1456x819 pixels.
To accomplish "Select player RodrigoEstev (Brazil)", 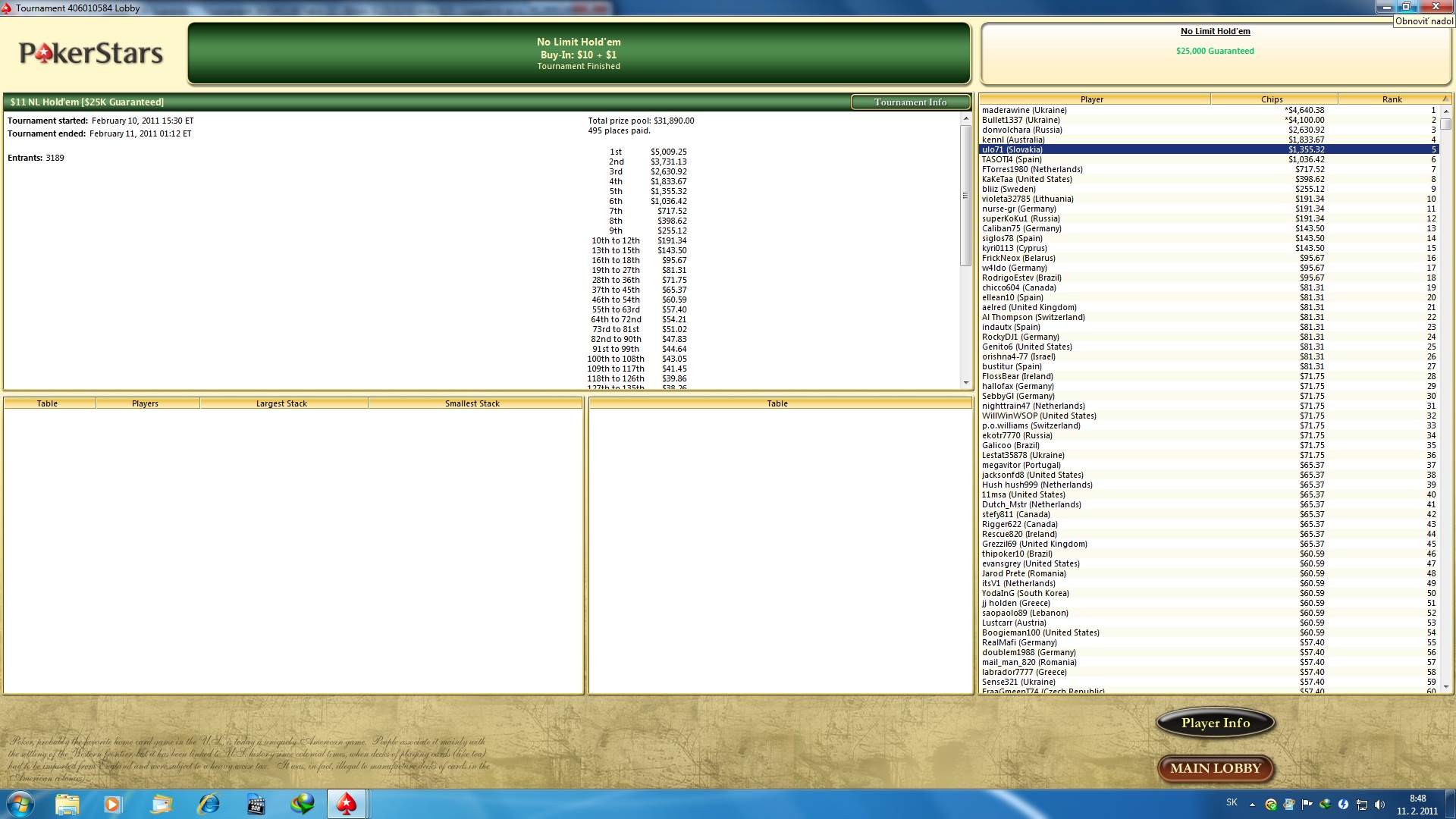I will point(1209,278).
